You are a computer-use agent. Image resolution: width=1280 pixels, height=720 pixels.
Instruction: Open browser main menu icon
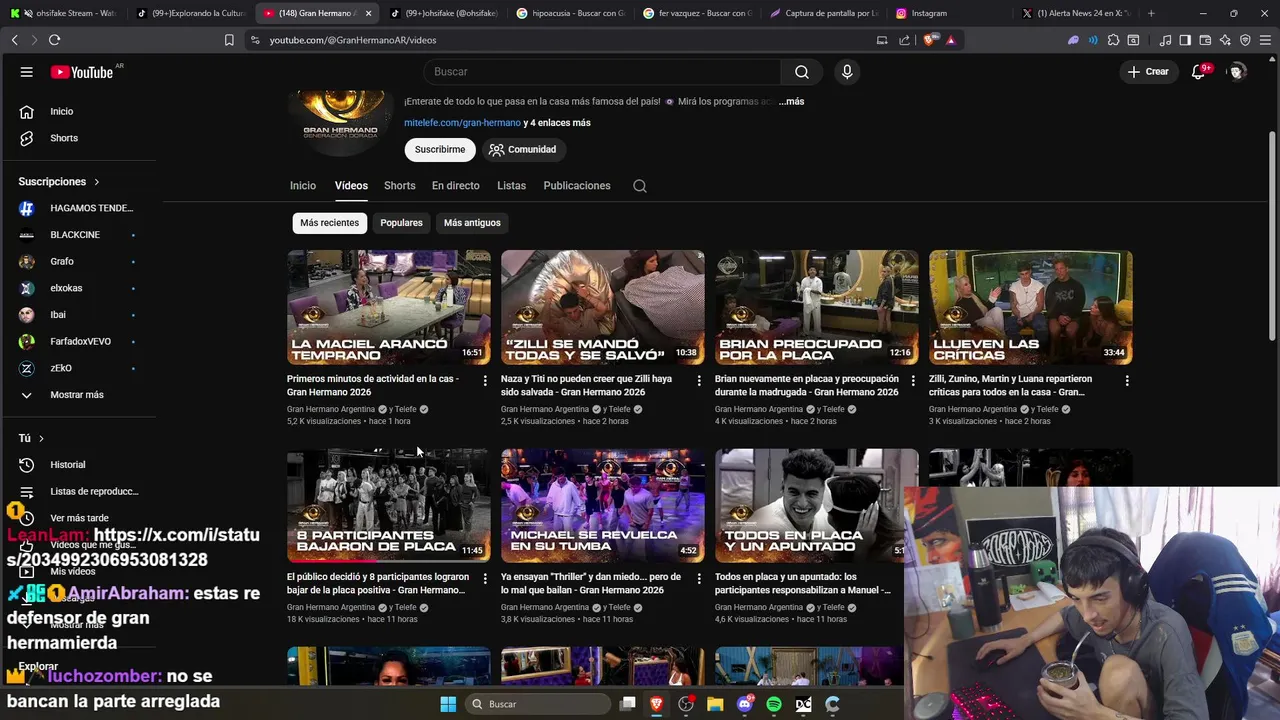click(x=1265, y=40)
